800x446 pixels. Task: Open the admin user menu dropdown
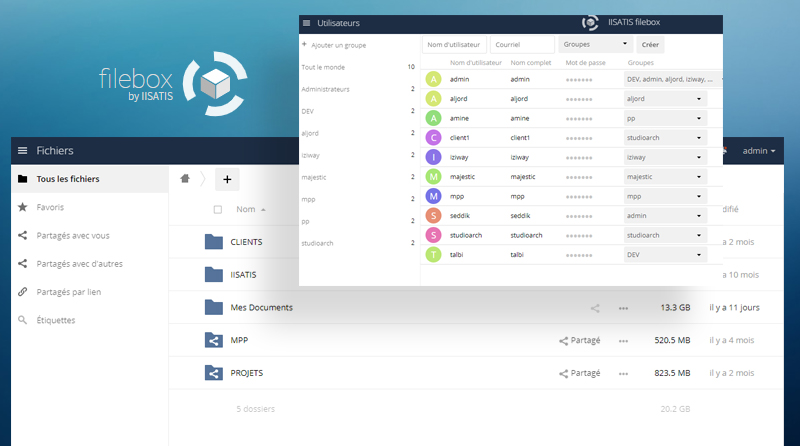pyautogui.click(x=759, y=150)
